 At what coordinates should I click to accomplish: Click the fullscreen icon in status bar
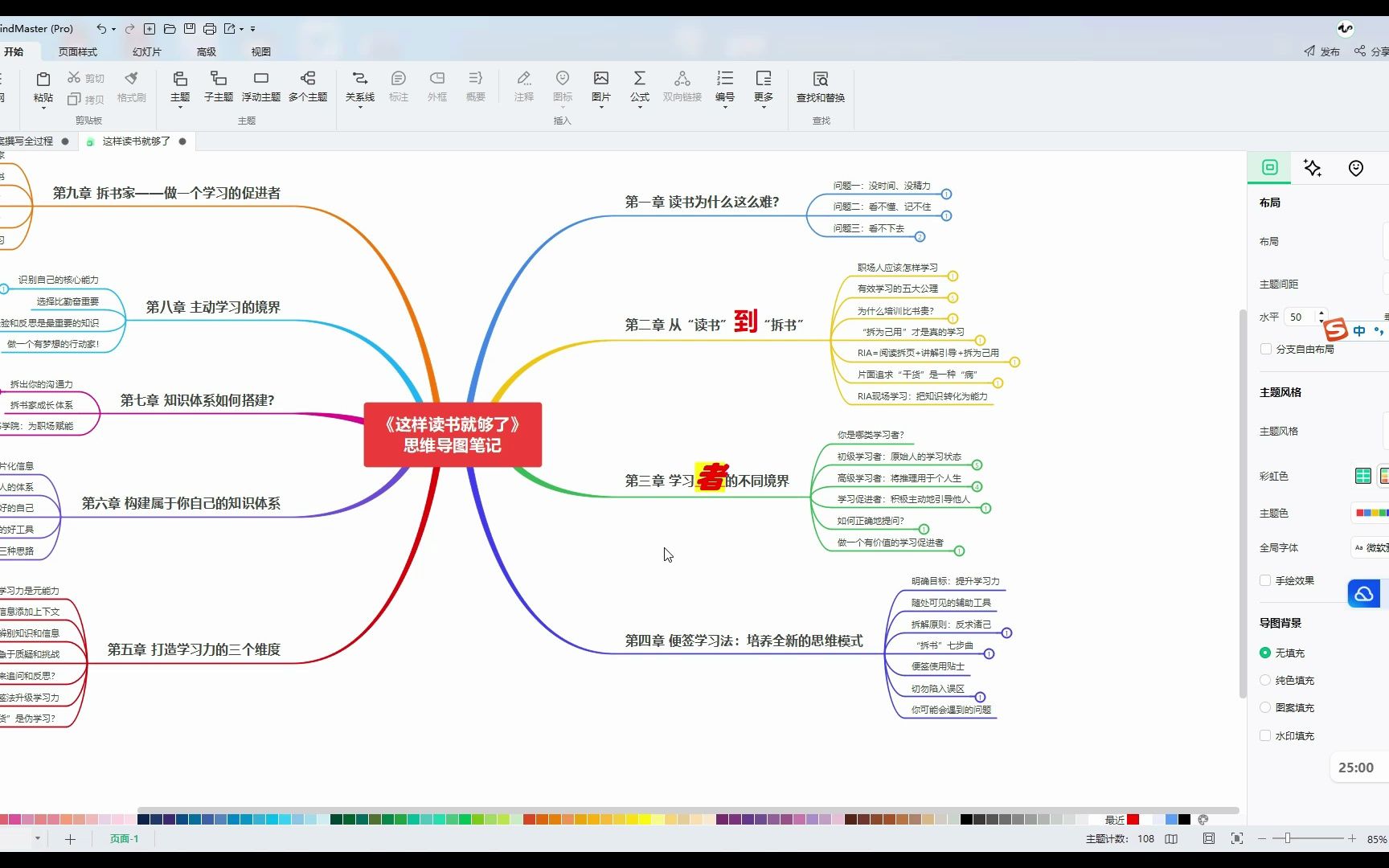(1237, 838)
